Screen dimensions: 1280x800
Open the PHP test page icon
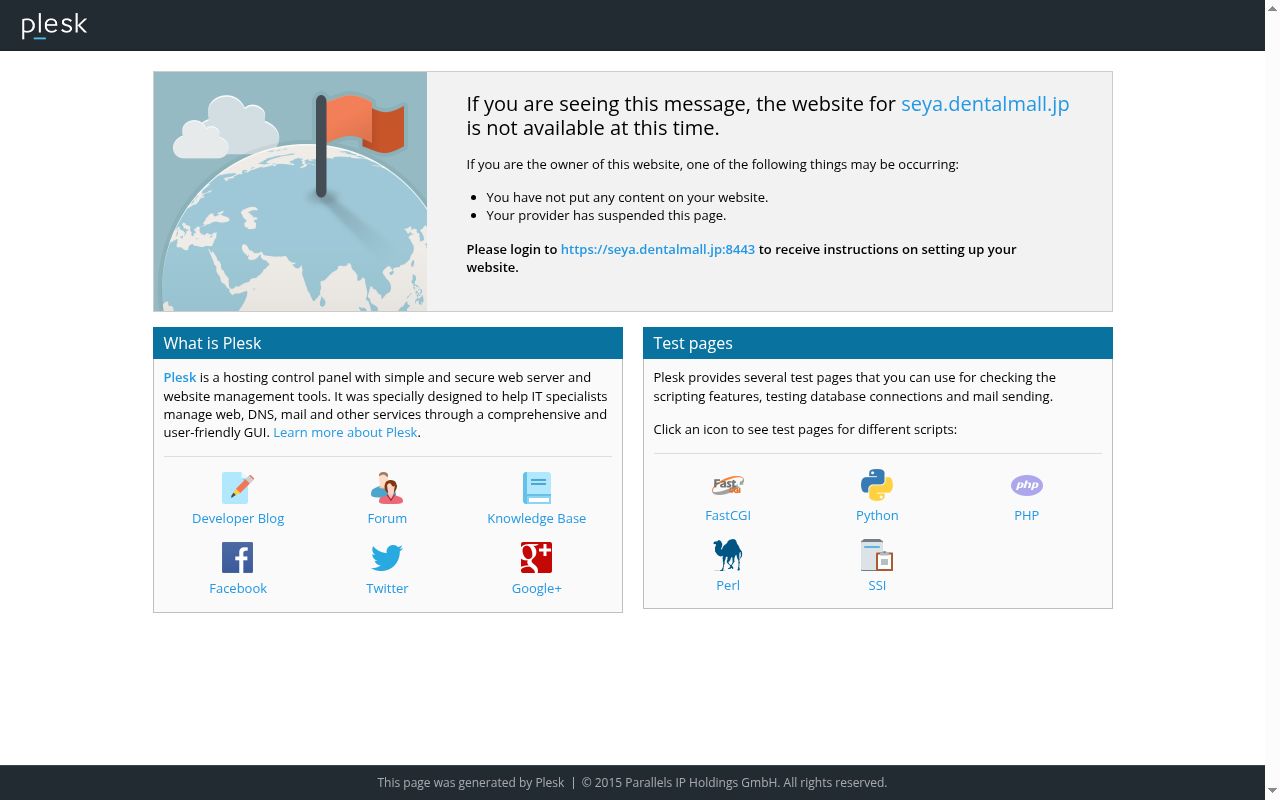[1027, 485]
